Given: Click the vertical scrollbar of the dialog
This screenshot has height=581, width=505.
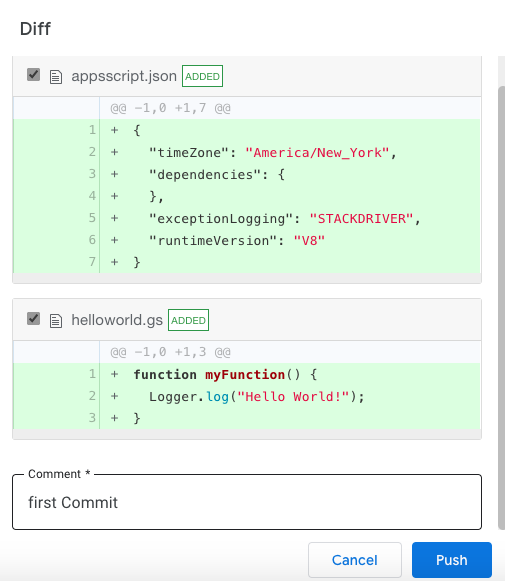Looking at the screenshot, I should point(501,308).
